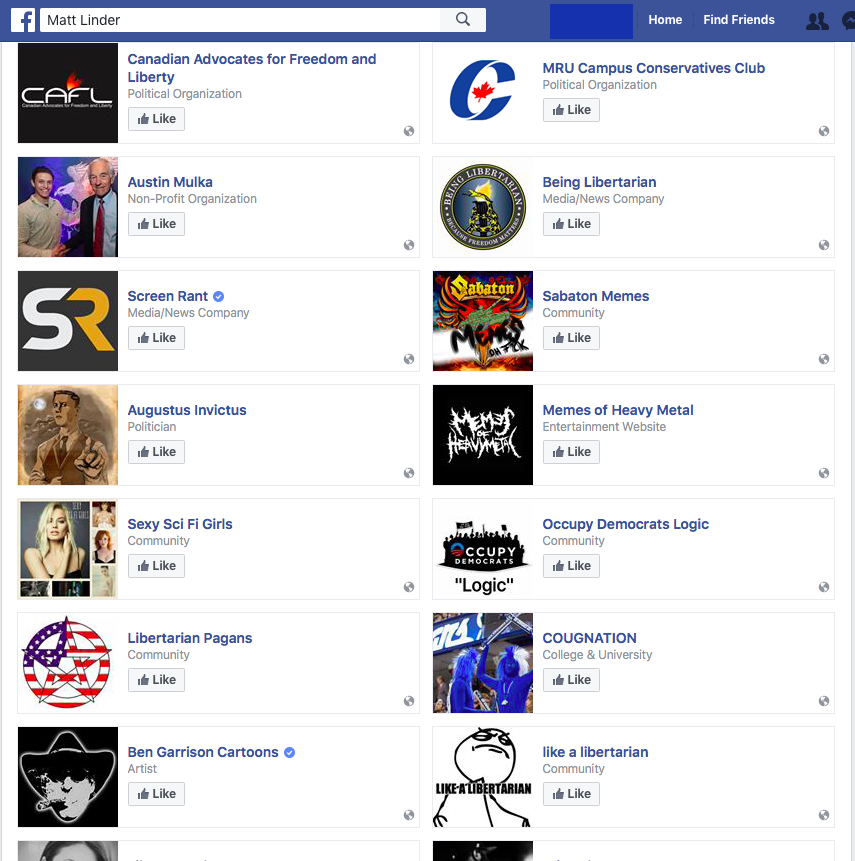Screen dimensions: 855x861
Task: Open the Memes of Heavy Metal link
Action: [618, 410]
